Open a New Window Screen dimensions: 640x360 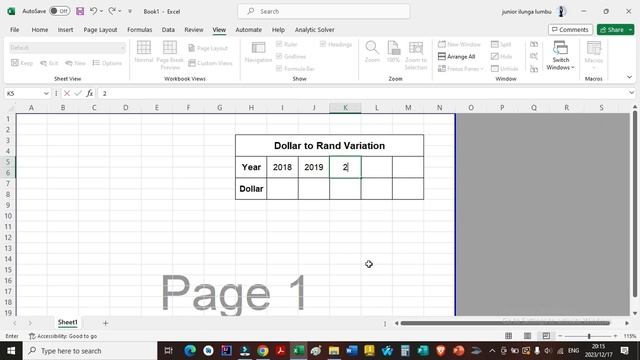click(459, 44)
